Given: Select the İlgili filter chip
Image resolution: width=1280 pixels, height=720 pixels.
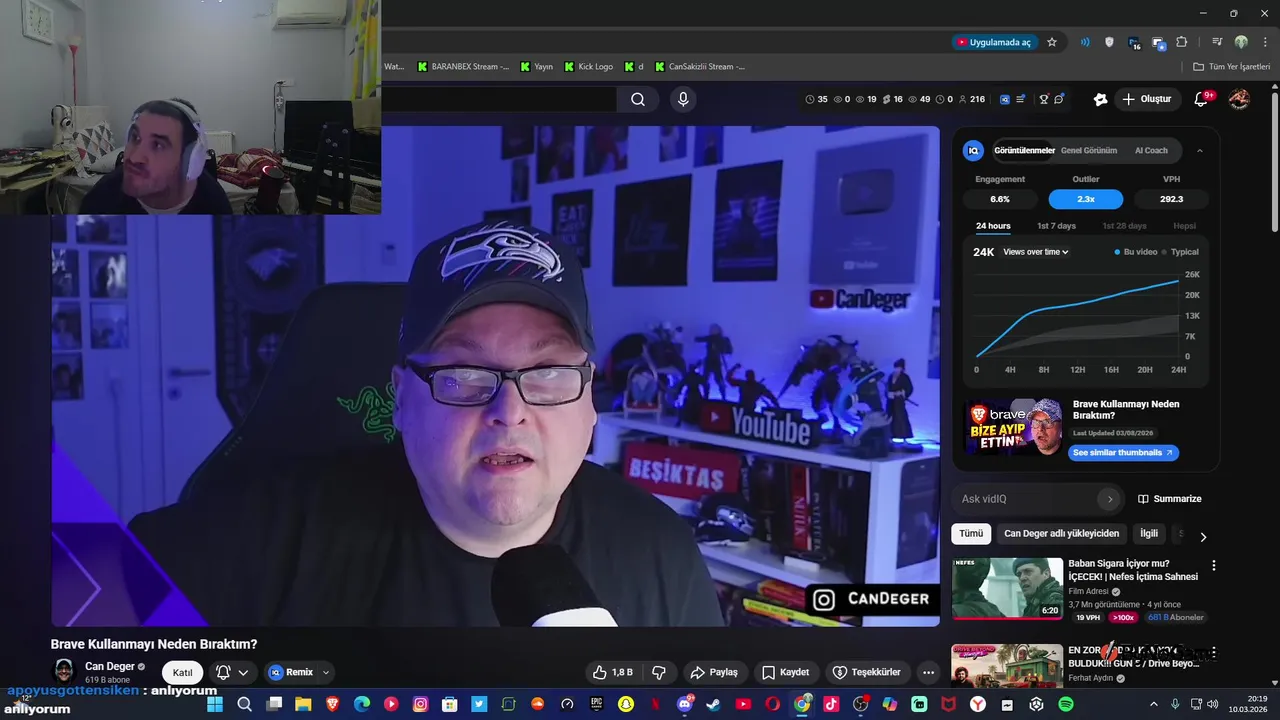Looking at the screenshot, I should pyautogui.click(x=1149, y=534).
